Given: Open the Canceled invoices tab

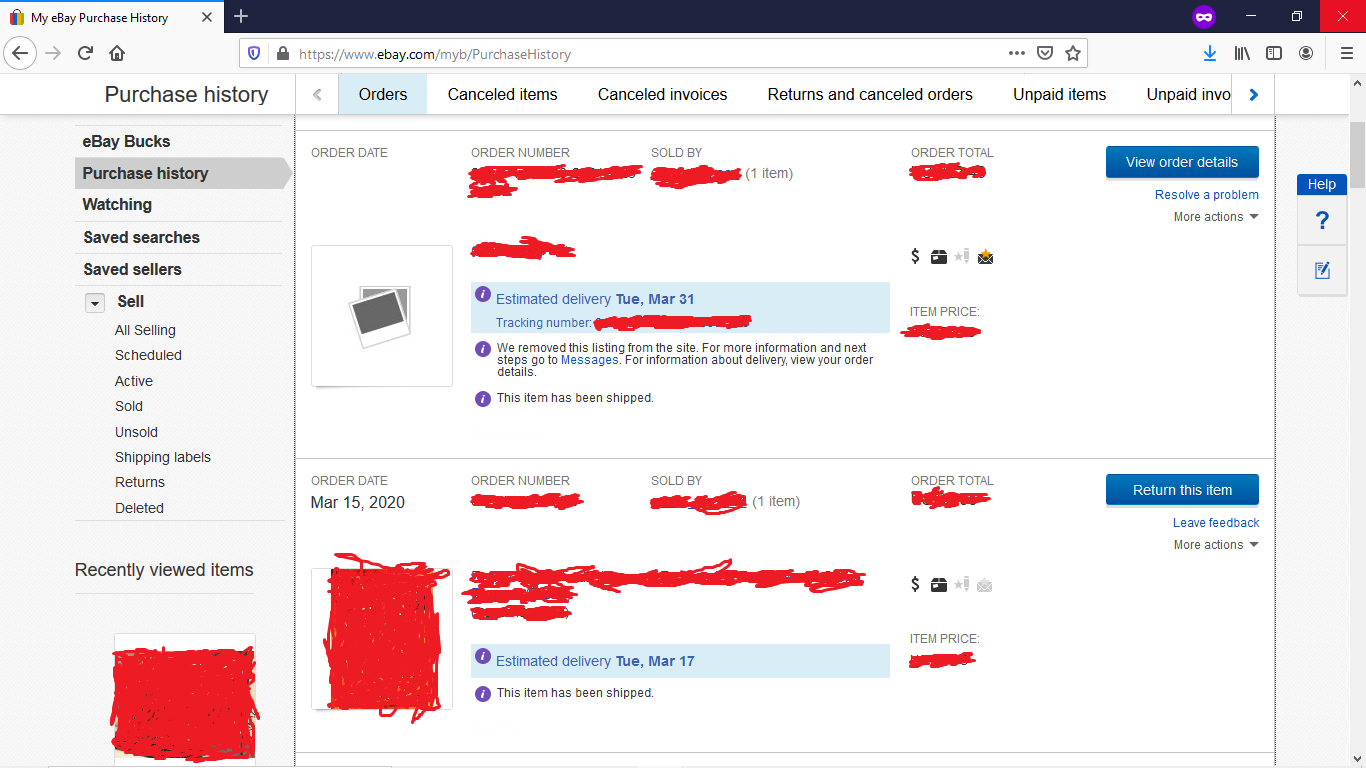Looking at the screenshot, I should pyautogui.click(x=663, y=95).
